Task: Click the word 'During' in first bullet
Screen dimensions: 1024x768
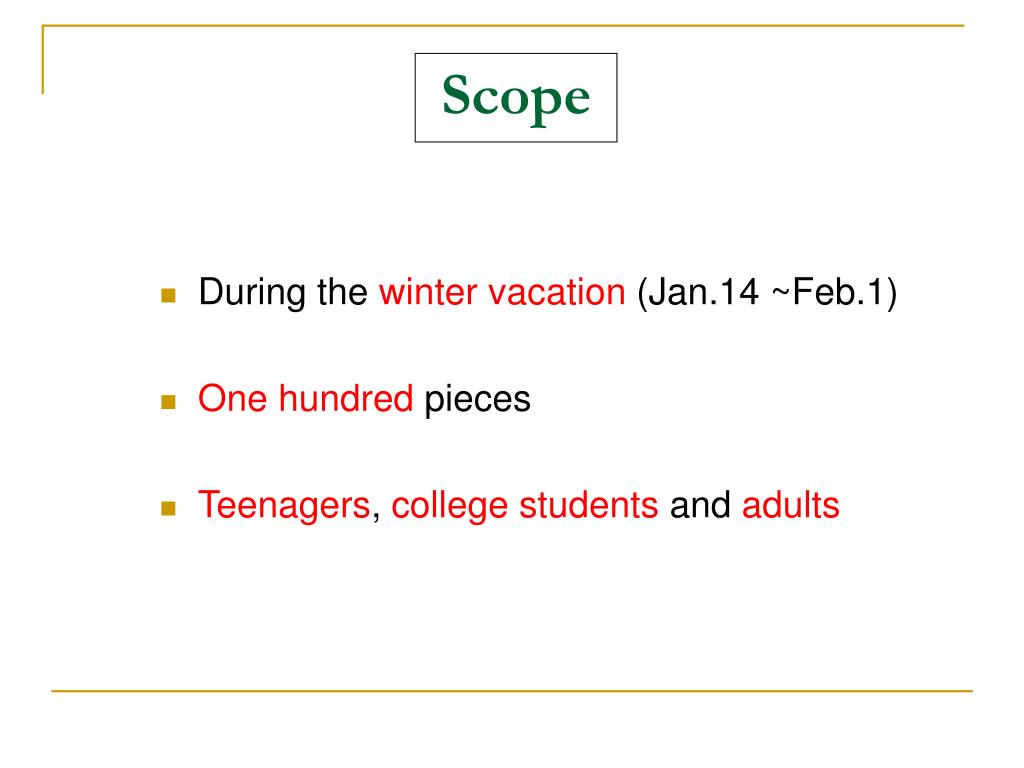Action: [x=251, y=293]
